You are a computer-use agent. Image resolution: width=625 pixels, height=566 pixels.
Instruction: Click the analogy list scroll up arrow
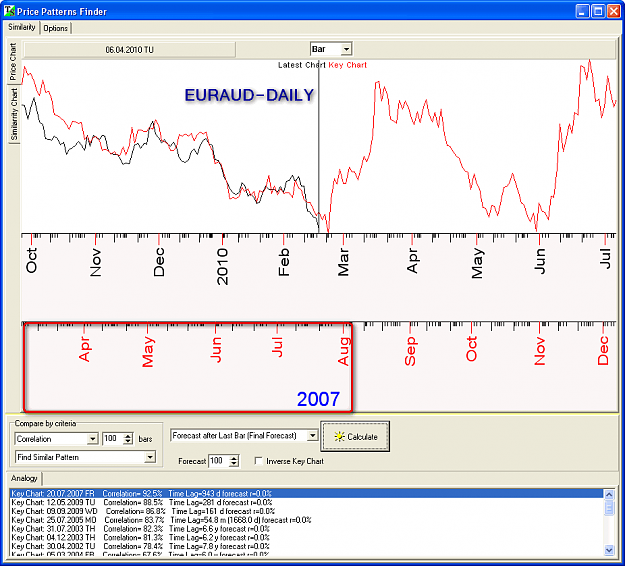[609, 495]
